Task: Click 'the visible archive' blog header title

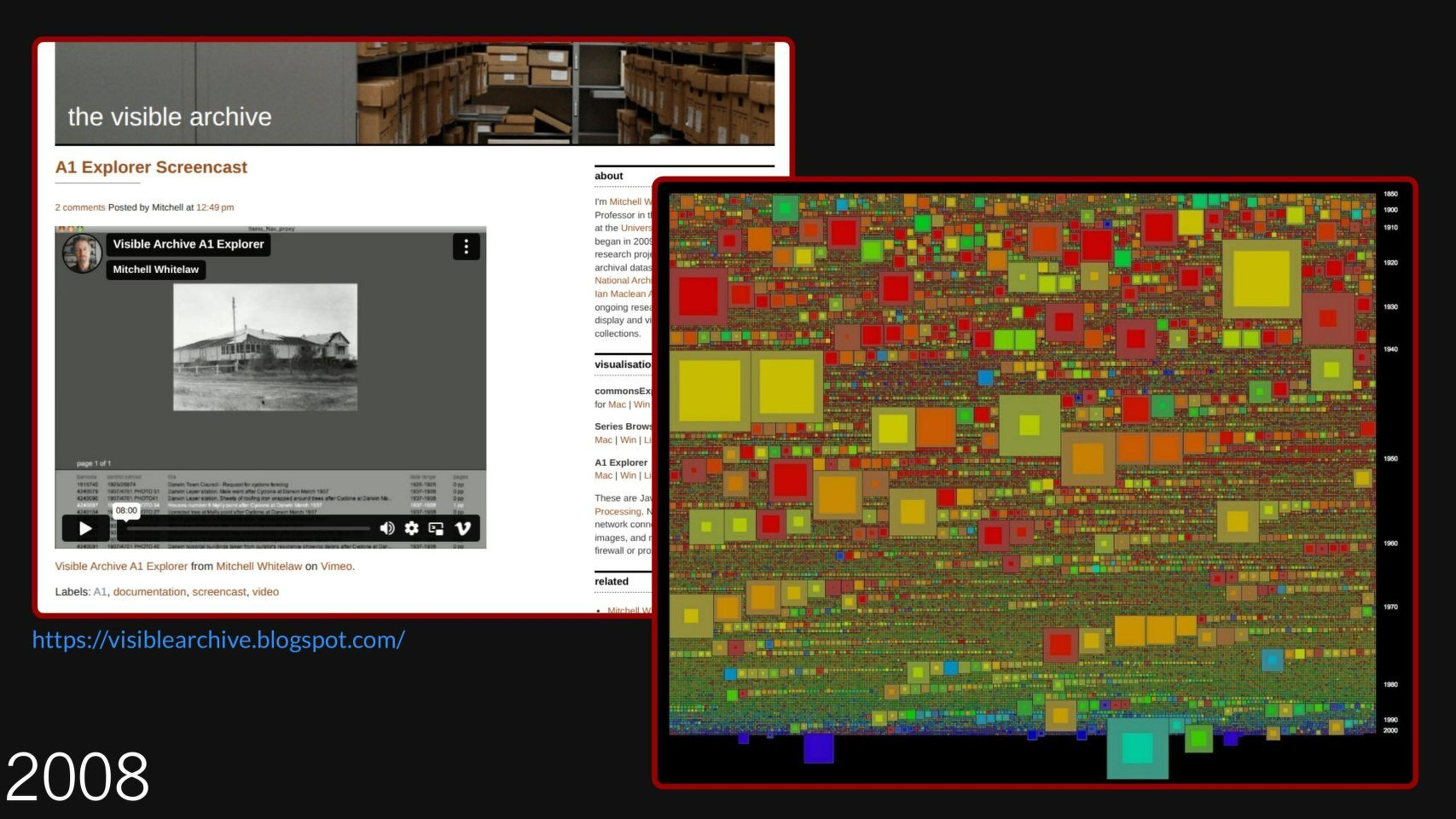Action: pyautogui.click(x=170, y=117)
